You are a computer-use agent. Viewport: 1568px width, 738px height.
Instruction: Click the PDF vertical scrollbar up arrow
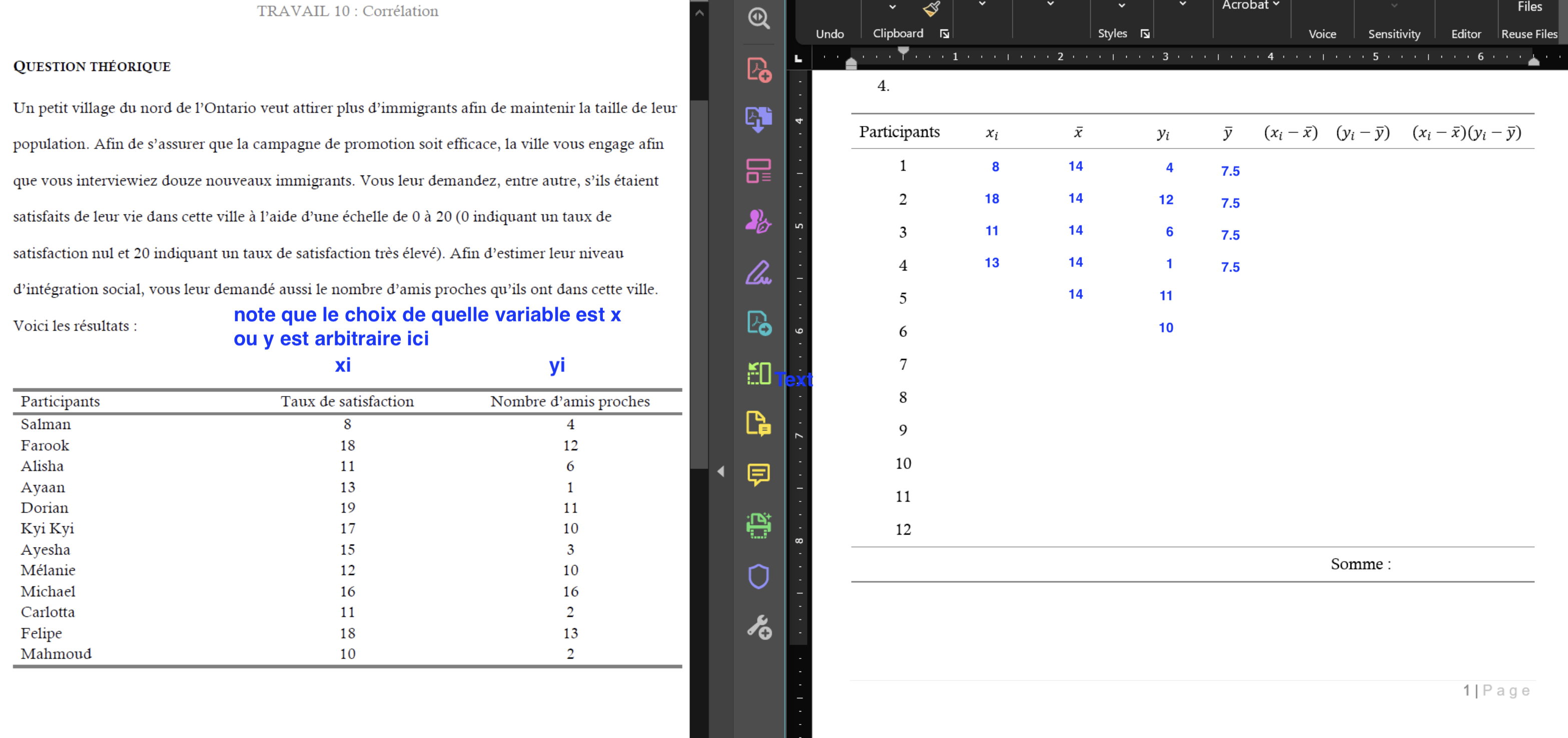pos(699,12)
